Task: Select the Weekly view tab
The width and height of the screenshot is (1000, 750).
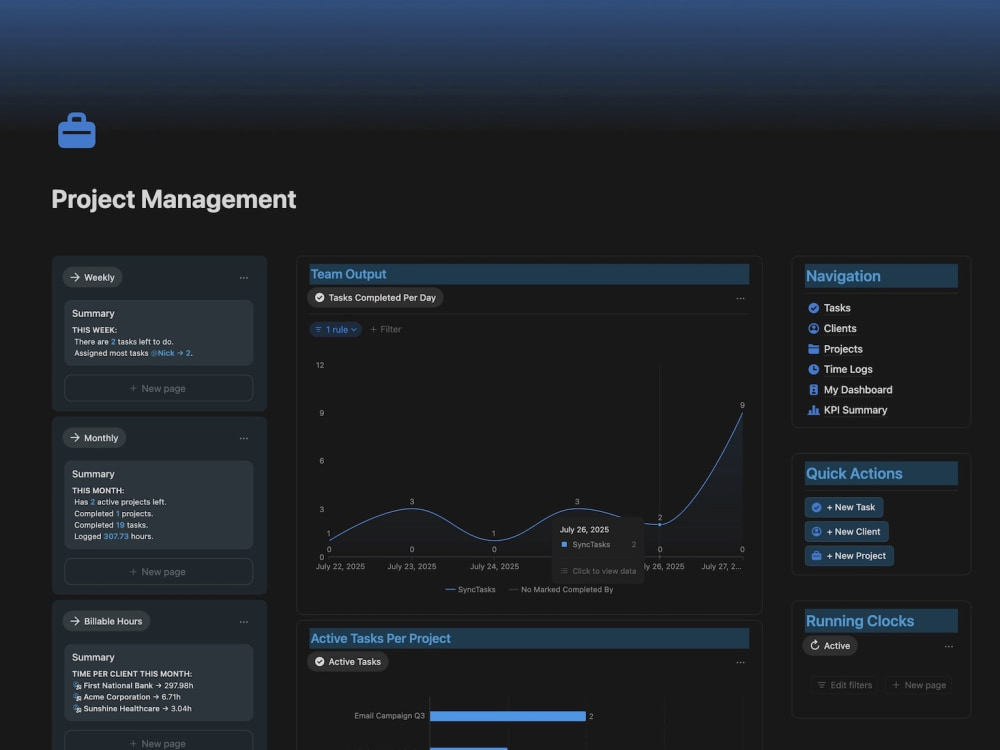Action: coord(92,277)
